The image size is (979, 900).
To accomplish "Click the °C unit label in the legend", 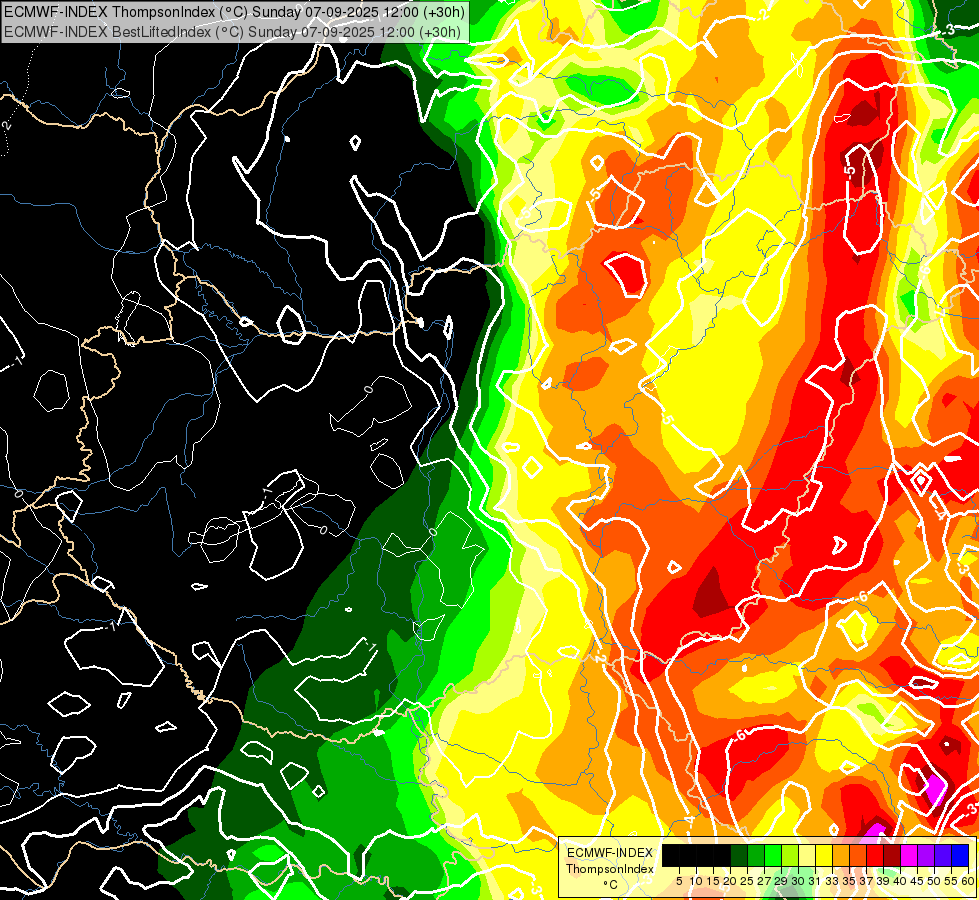I will pos(611,884).
